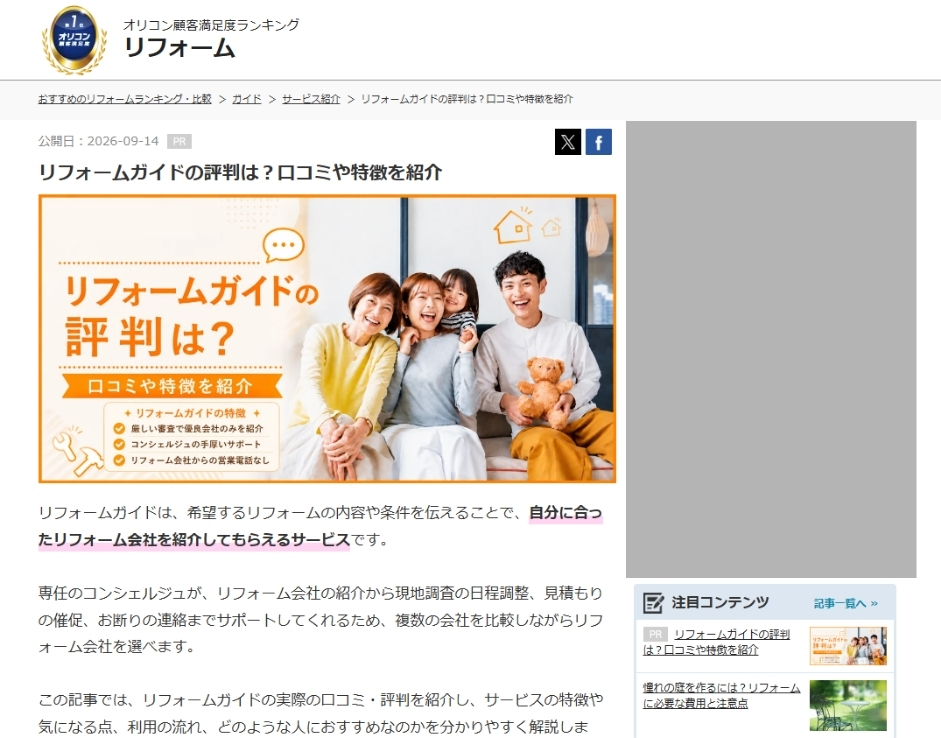Click オリコン顧客満足度ランキング header text
Screen dimensions: 941x738
[211, 25]
